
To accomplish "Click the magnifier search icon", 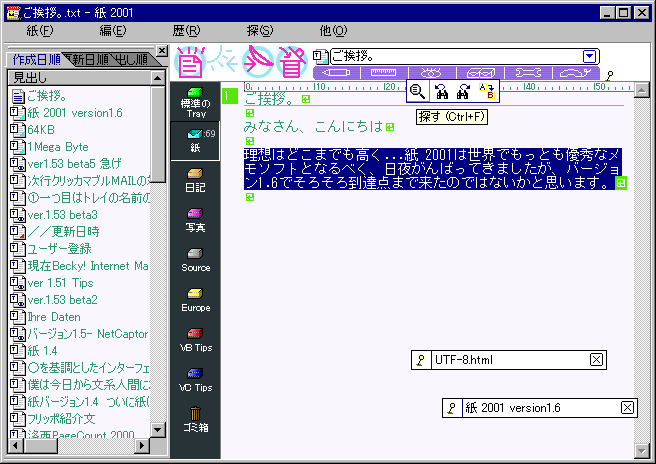I will coord(418,91).
